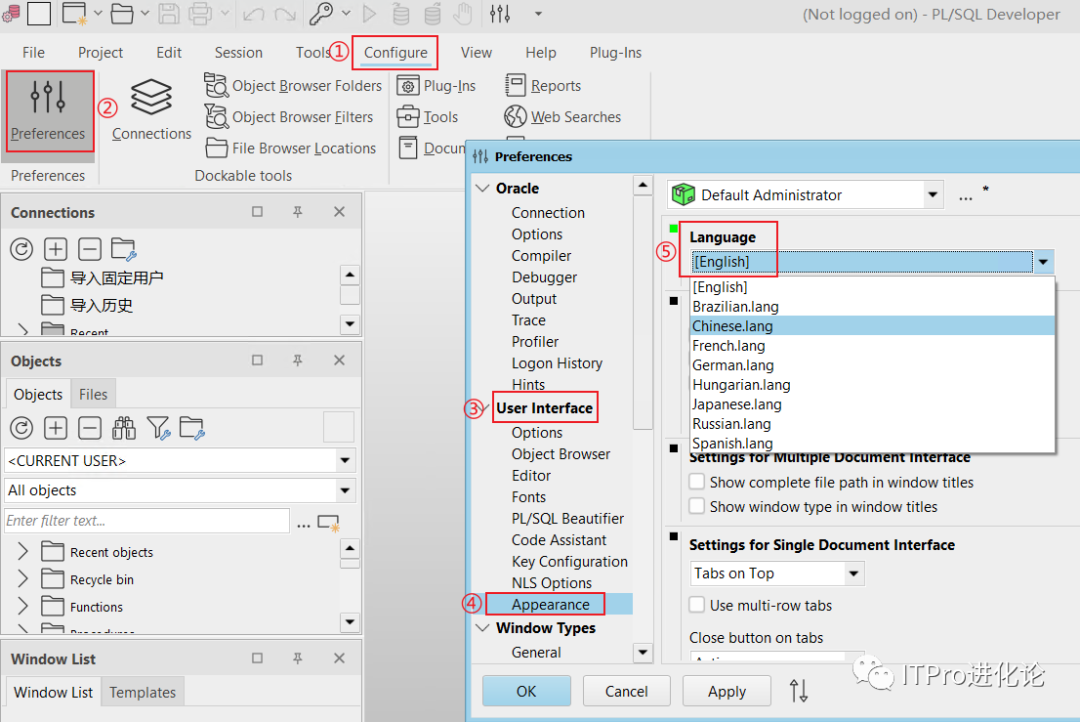The width and height of the screenshot is (1080, 722).
Task: Open Connections from the Configure ribbon
Action: (152, 110)
